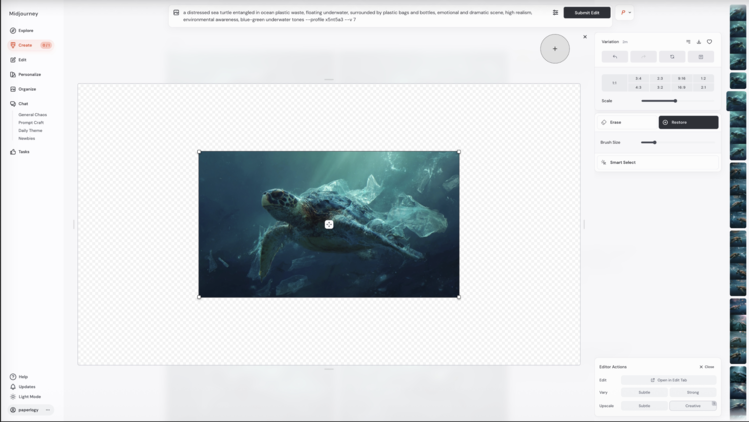This screenshot has height=422, width=749.
Task: Select the 3:2 aspect ratio
Action: [x=660, y=87]
